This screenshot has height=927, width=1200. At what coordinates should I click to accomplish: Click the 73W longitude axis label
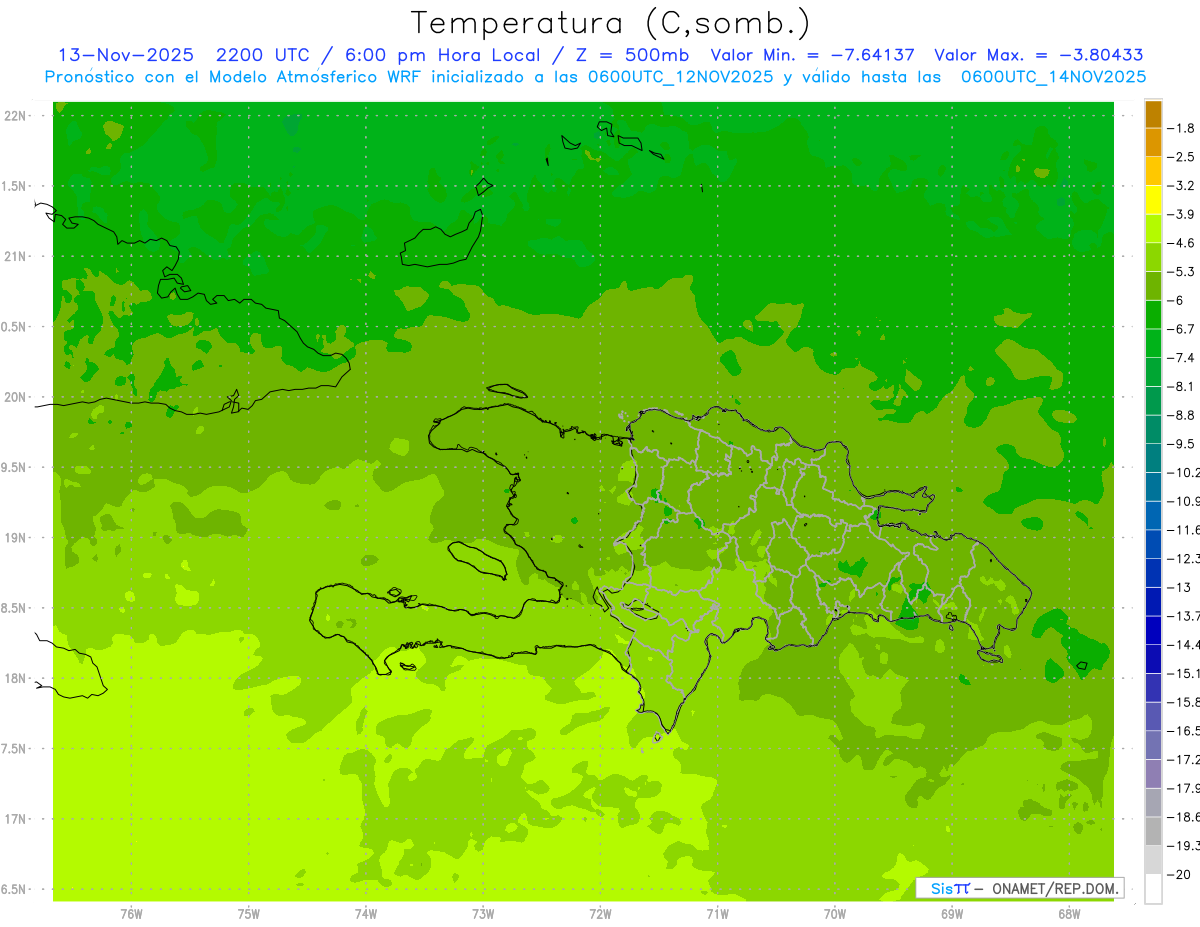coord(483,914)
